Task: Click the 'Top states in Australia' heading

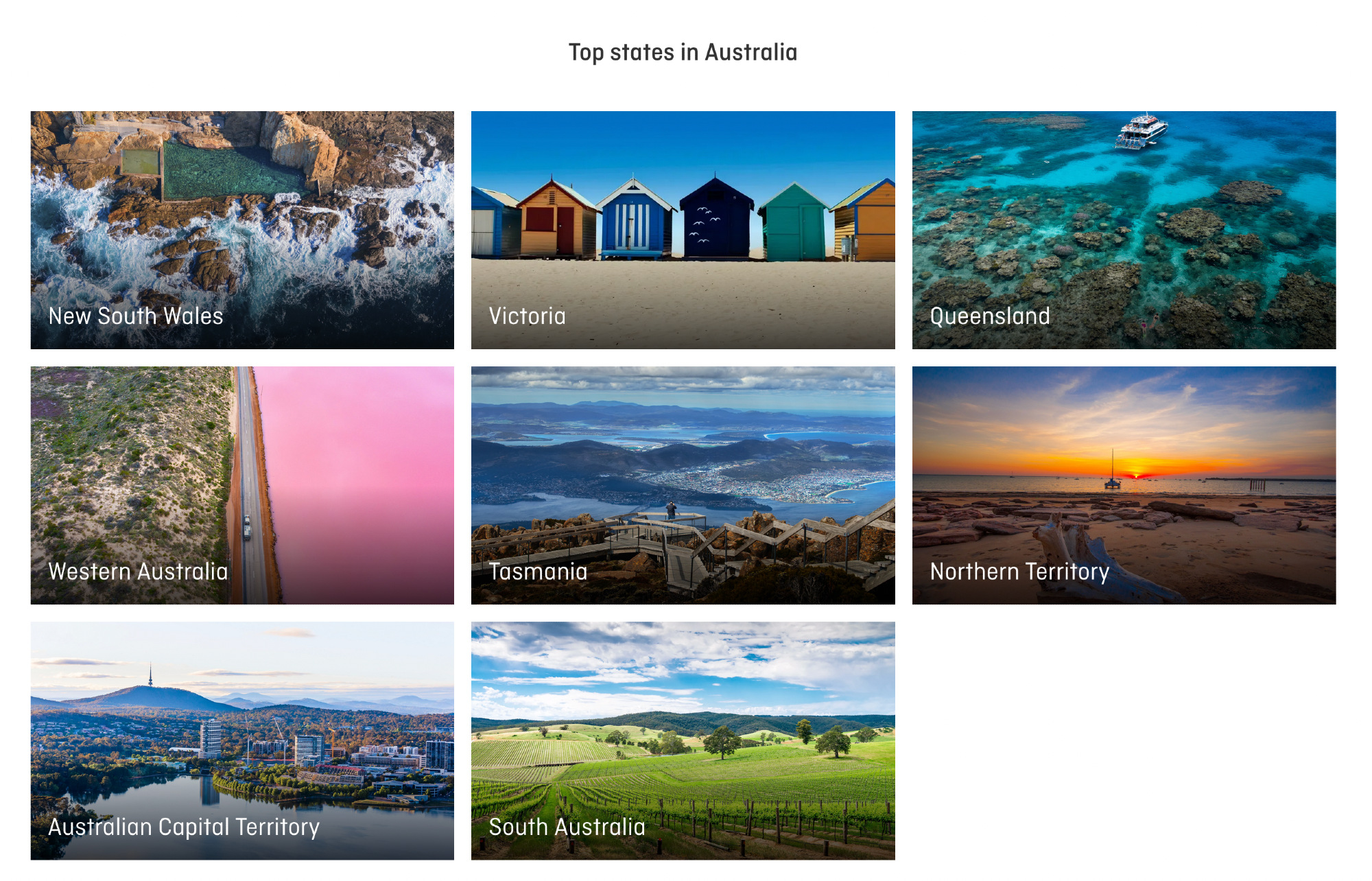Action: point(683,52)
